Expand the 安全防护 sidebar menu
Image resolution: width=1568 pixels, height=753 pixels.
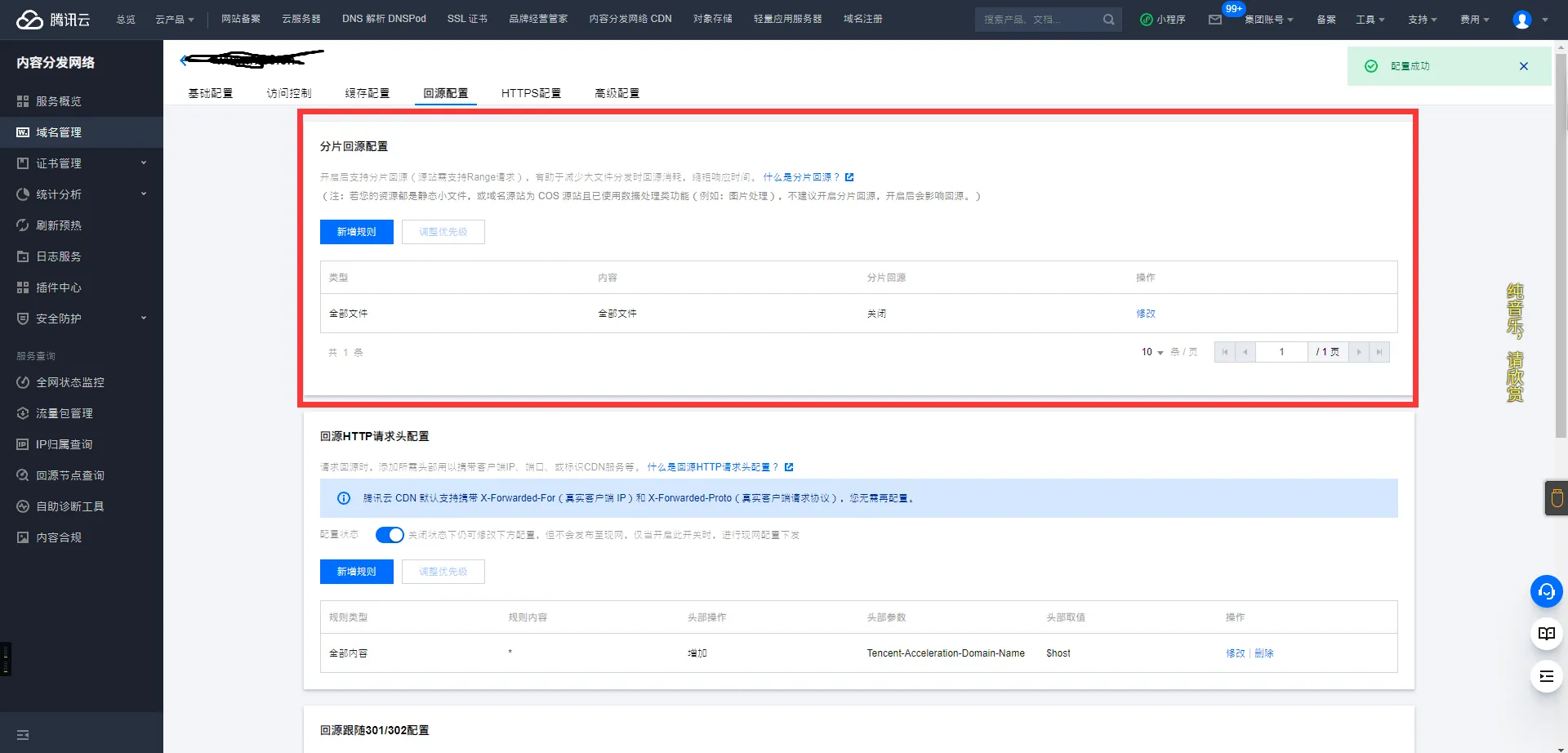pos(57,319)
